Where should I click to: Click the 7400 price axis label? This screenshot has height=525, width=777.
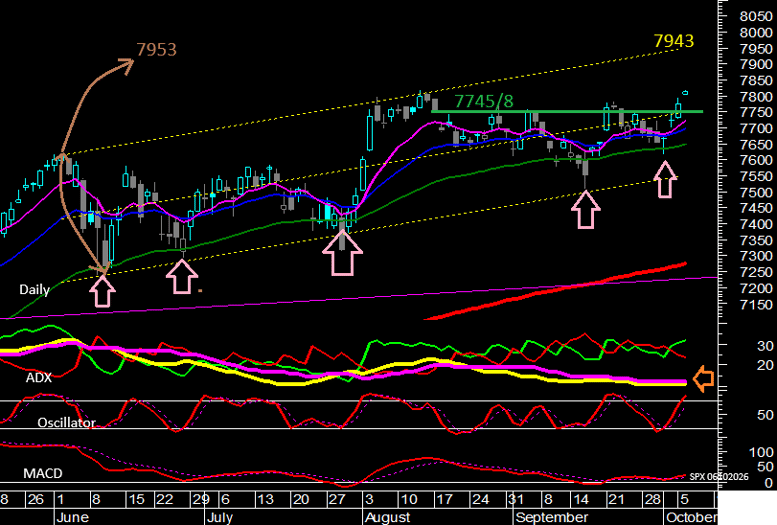click(756, 224)
